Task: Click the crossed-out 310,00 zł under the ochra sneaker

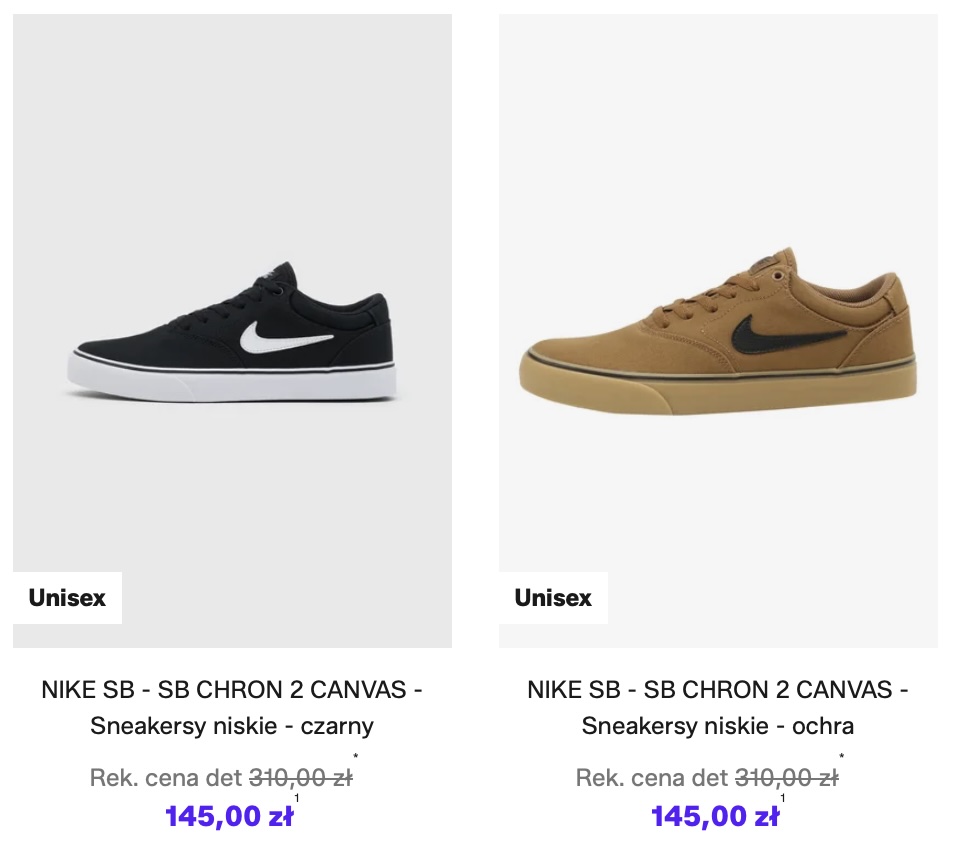Action: pyautogui.click(x=786, y=778)
